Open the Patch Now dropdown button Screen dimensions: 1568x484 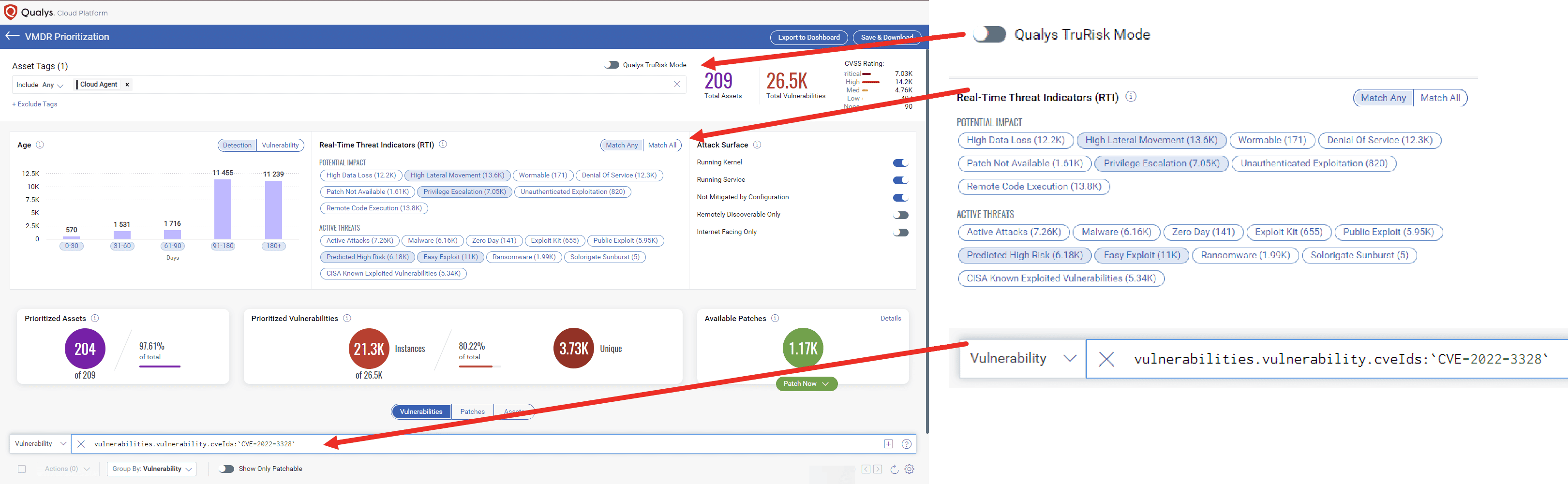point(806,384)
